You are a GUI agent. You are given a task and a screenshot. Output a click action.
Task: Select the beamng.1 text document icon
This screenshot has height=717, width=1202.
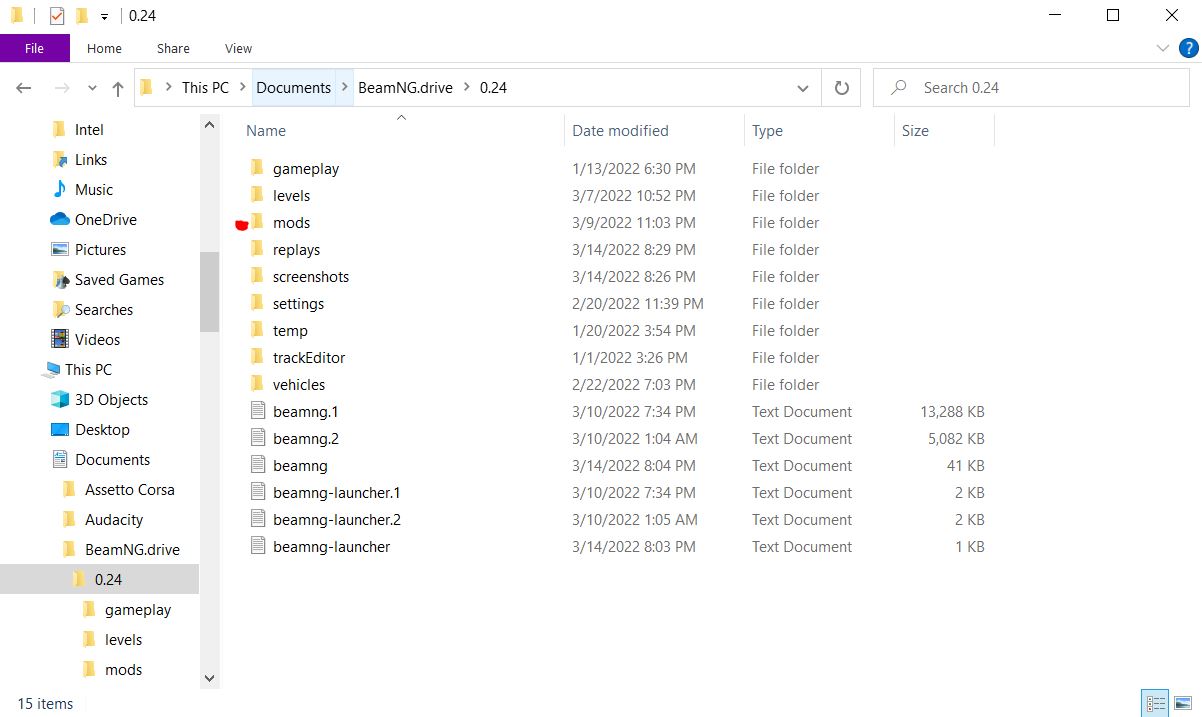click(x=257, y=411)
